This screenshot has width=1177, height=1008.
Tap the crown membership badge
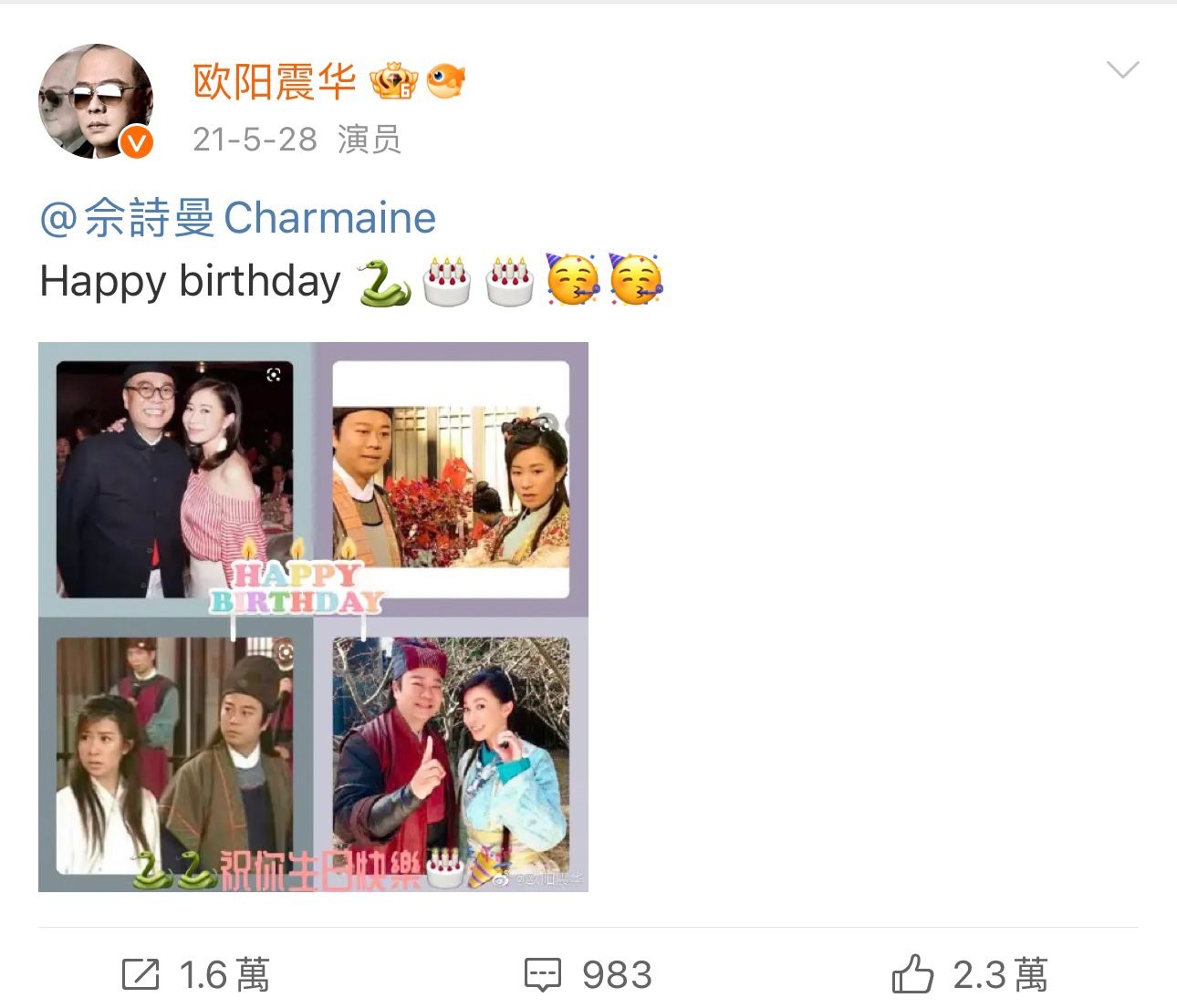tap(394, 81)
